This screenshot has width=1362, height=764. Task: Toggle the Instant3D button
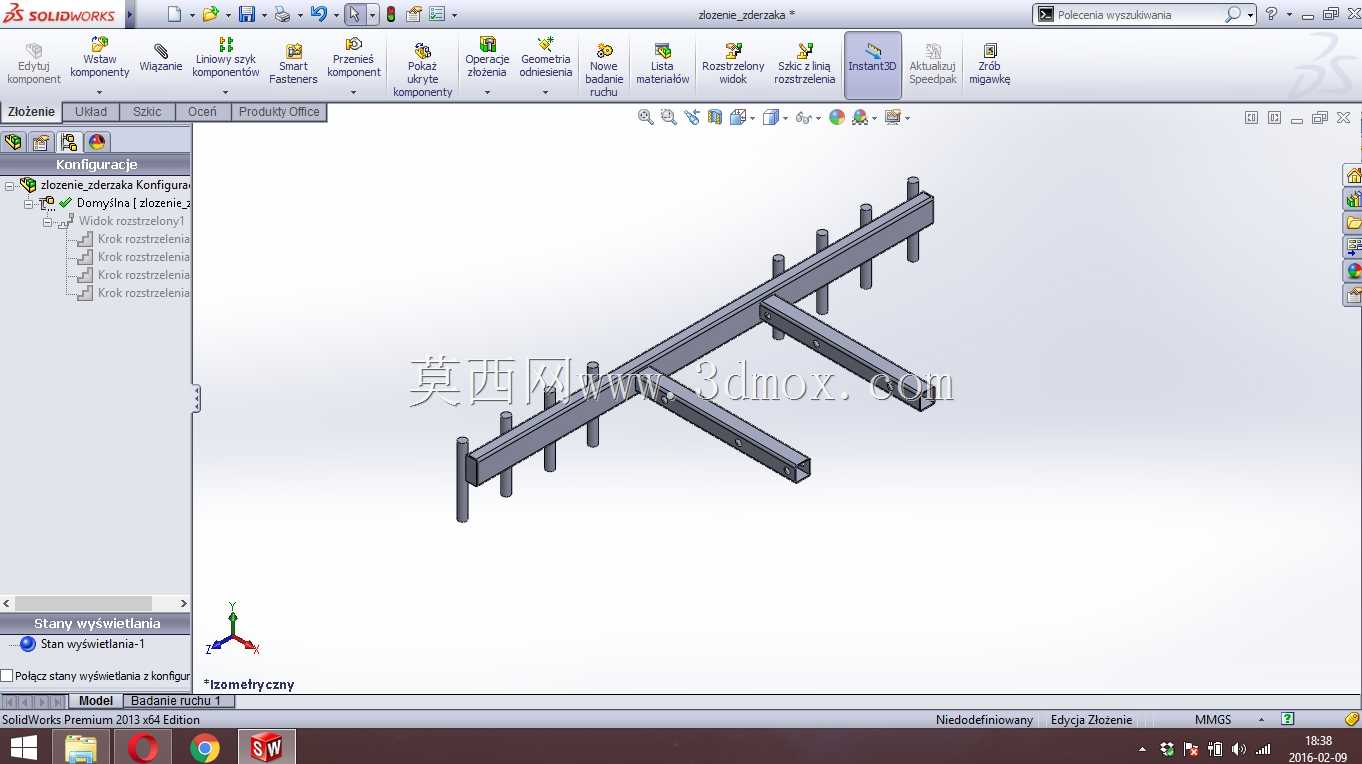pyautogui.click(x=873, y=65)
